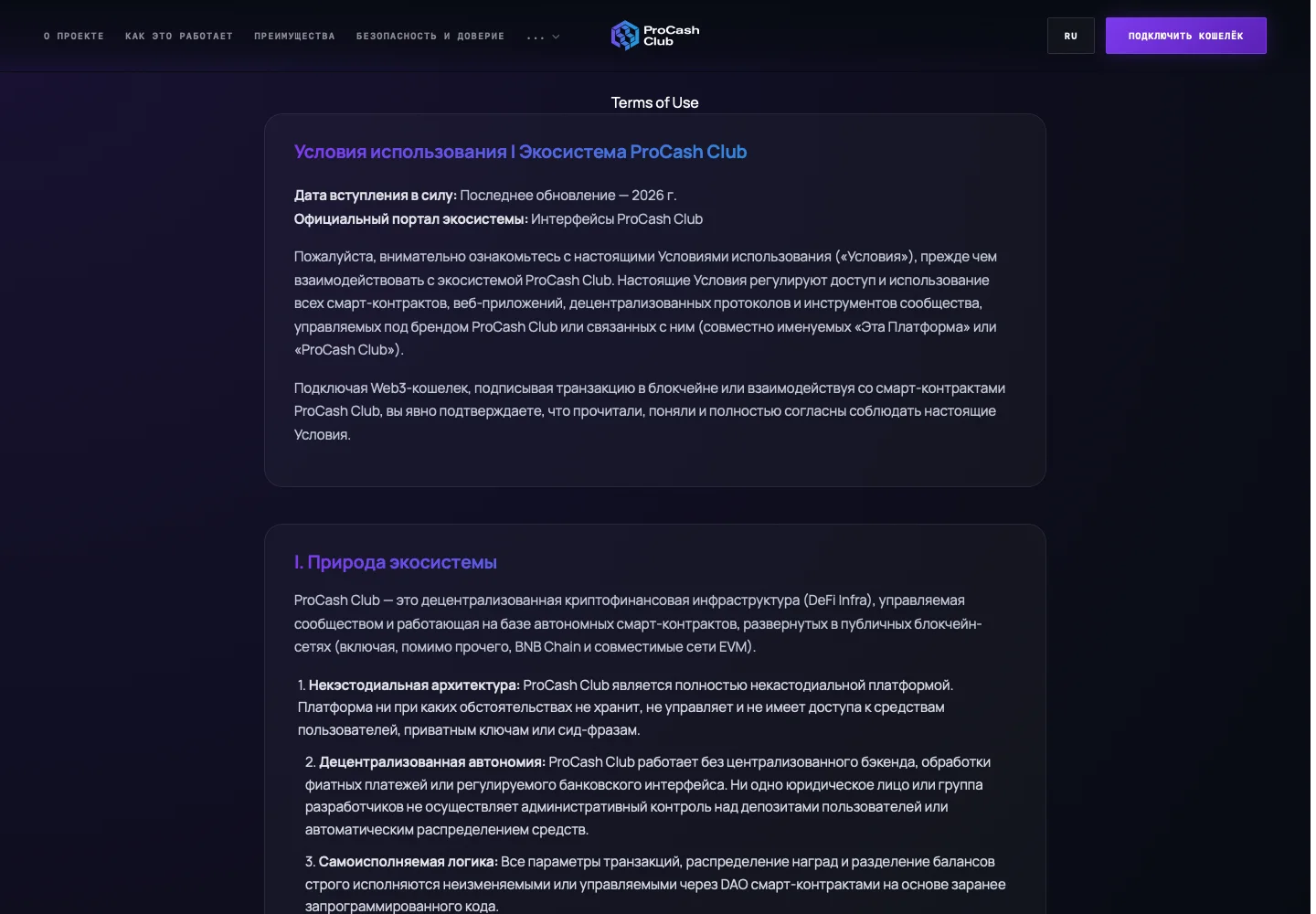Click the «Дата вступления в силу:» label

pyautogui.click(x=375, y=196)
